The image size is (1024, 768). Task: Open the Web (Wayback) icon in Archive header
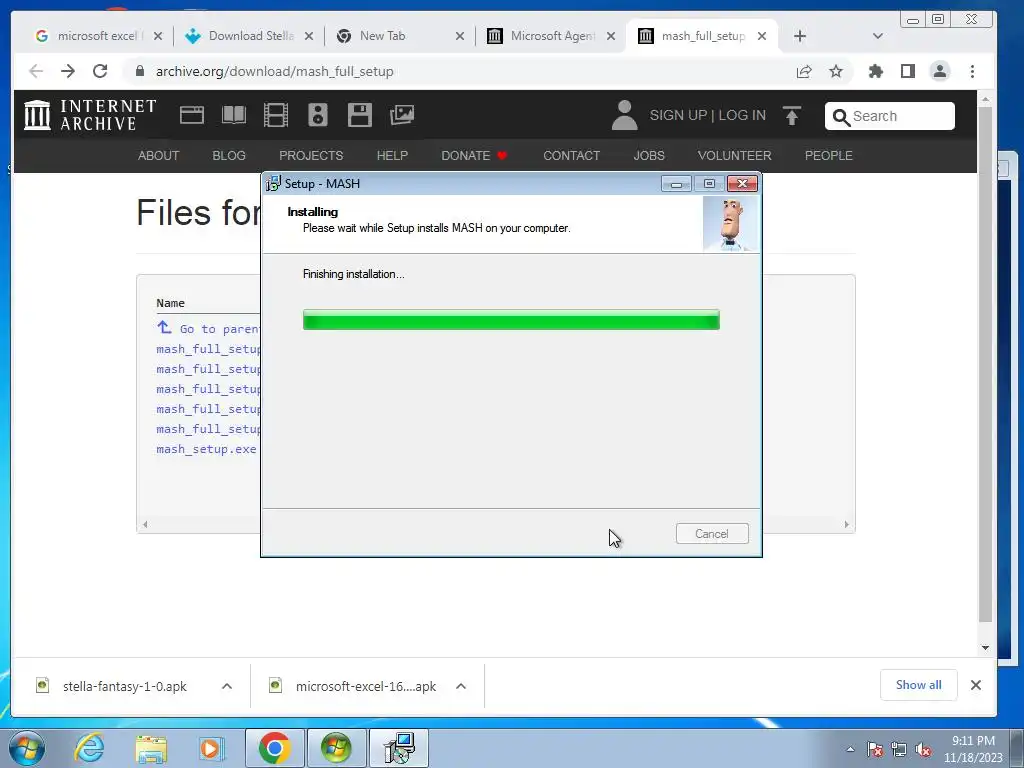(192, 115)
